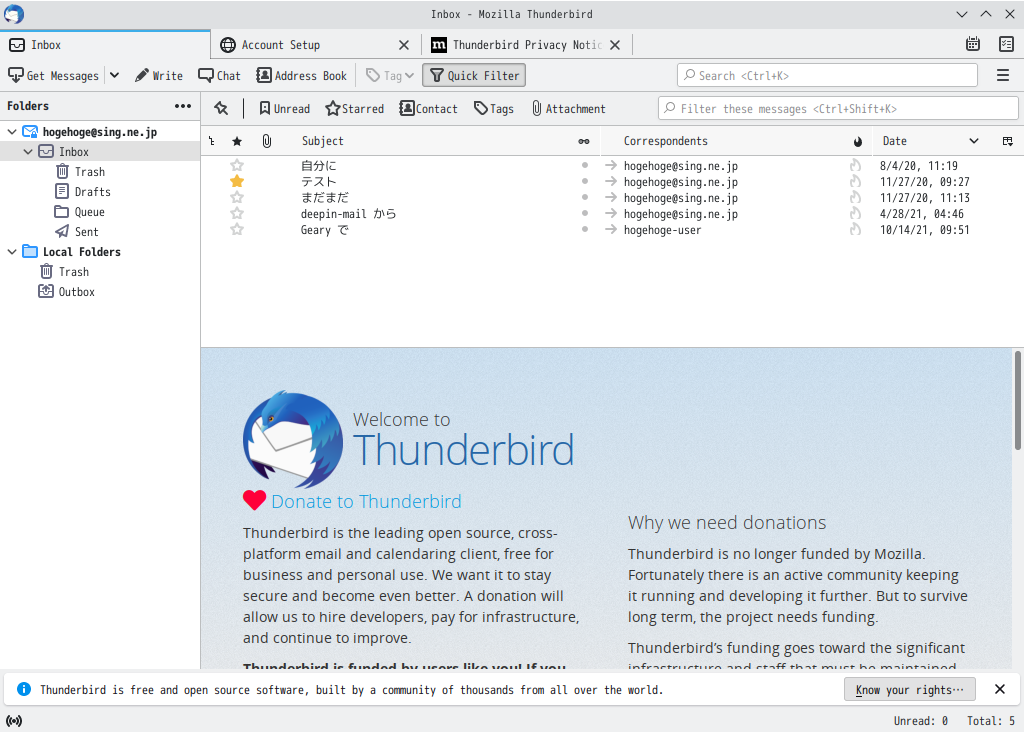Click Write to compose a message
Viewport: 1024px width, 732px height.
159,76
